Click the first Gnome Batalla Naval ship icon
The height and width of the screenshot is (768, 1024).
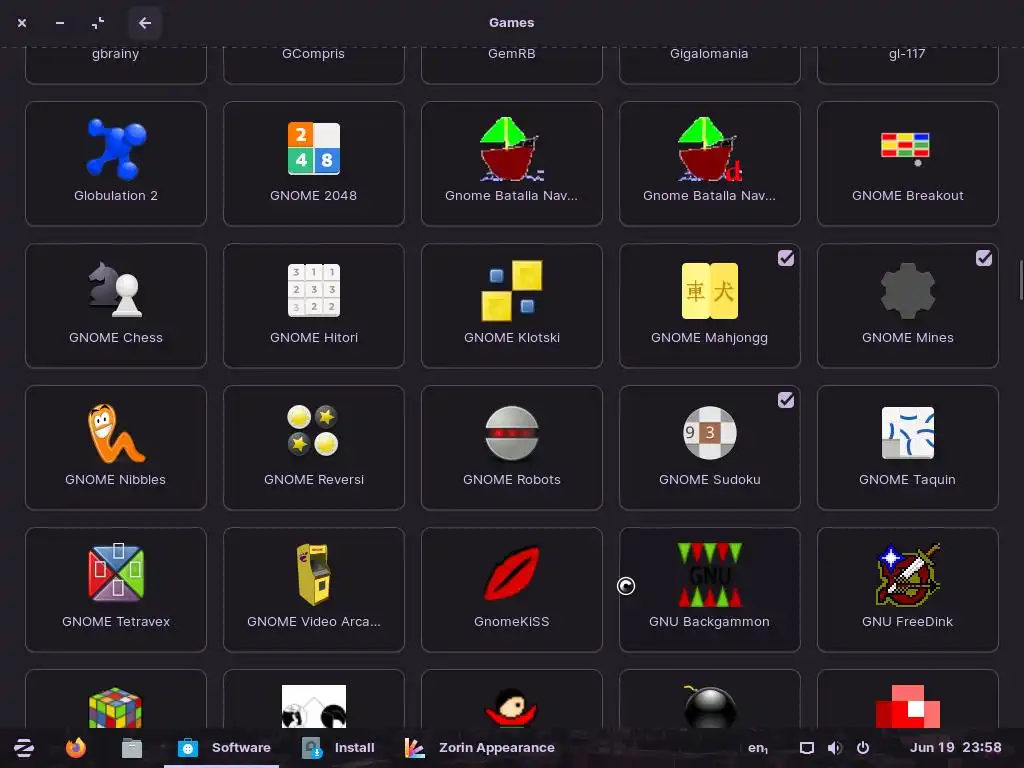(512, 149)
